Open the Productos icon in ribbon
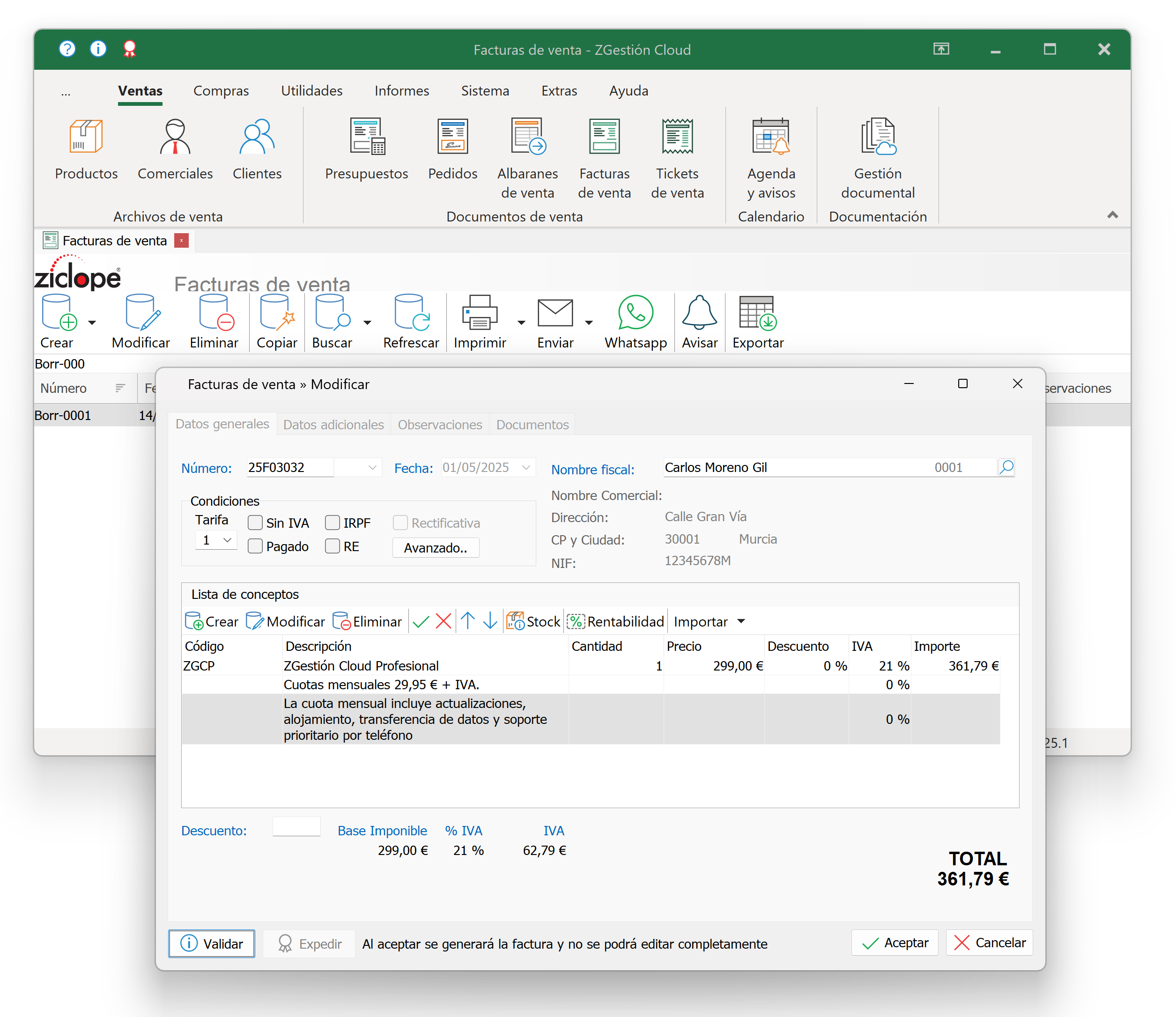Viewport: 1176px width, 1017px height. click(x=86, y=149)
